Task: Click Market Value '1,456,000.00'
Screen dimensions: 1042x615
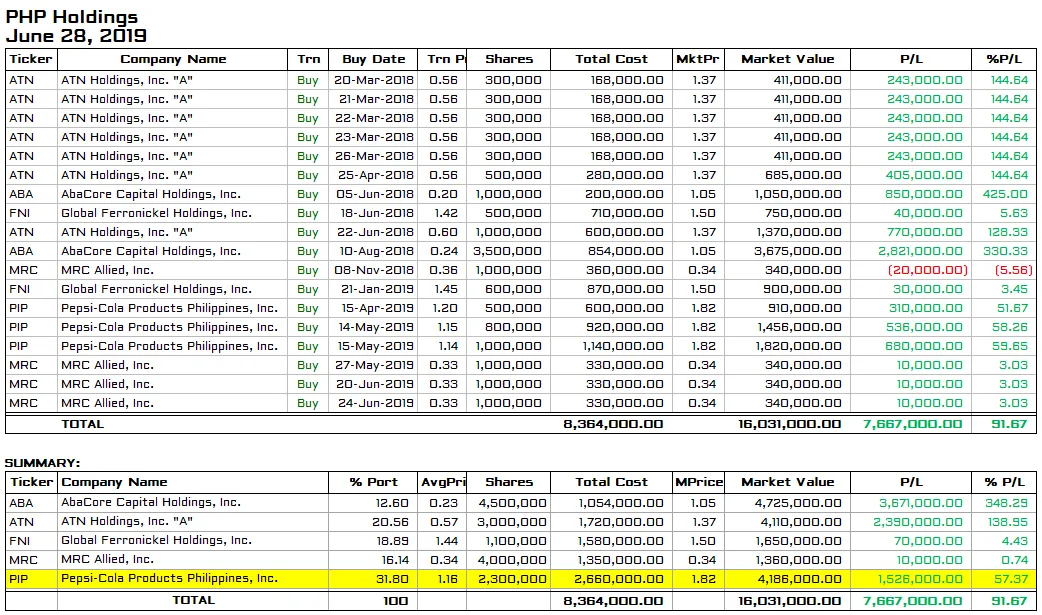Action: click(x=799, y=328)
